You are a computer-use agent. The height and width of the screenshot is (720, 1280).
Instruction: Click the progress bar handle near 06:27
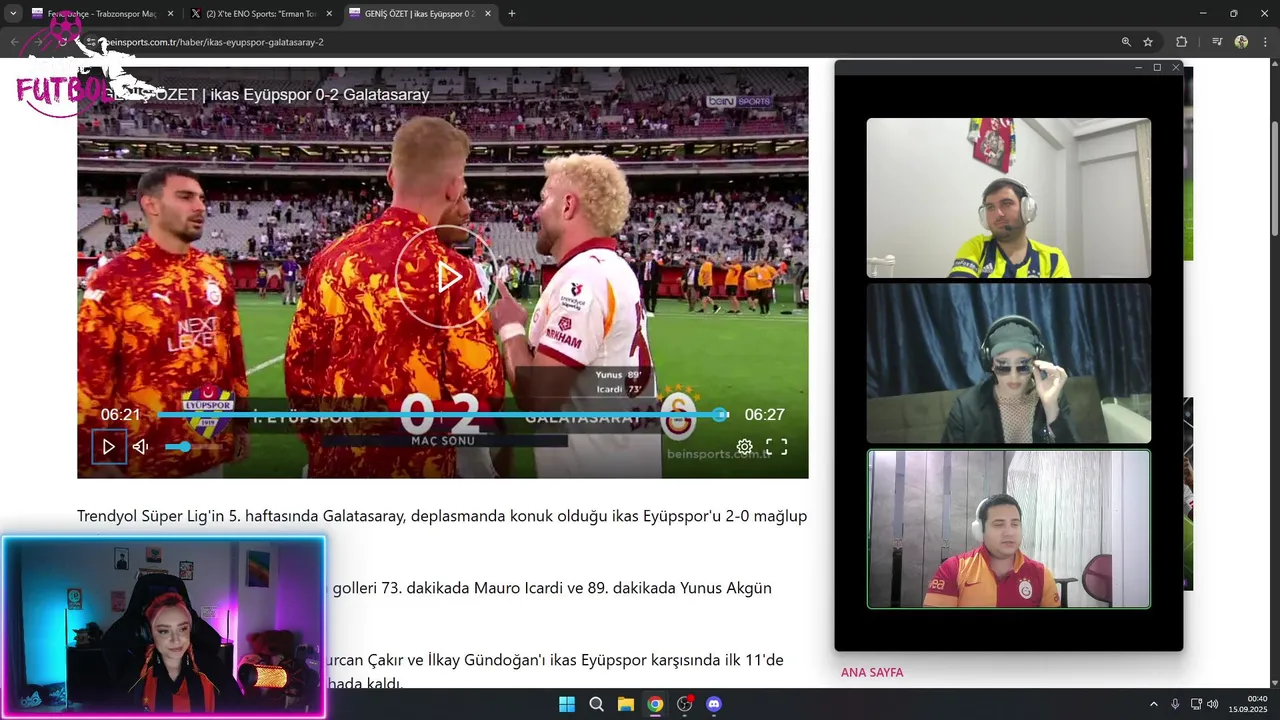[x=720, y=414]
